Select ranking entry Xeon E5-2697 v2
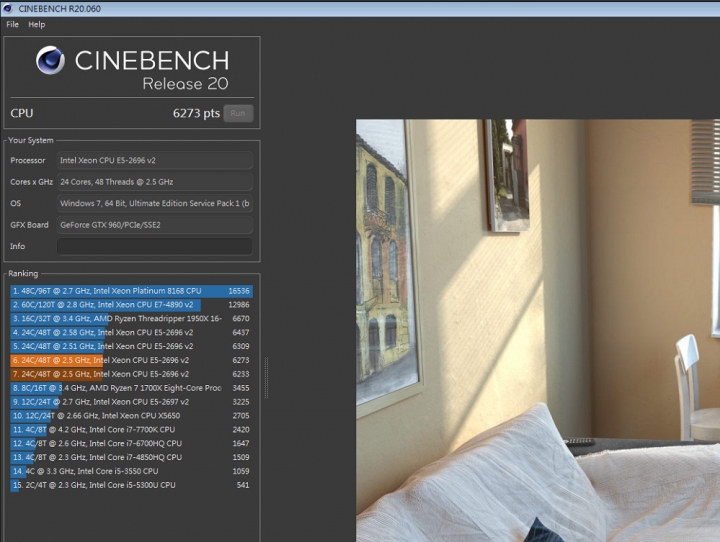 pyautogui.click(x=131, y=401)
